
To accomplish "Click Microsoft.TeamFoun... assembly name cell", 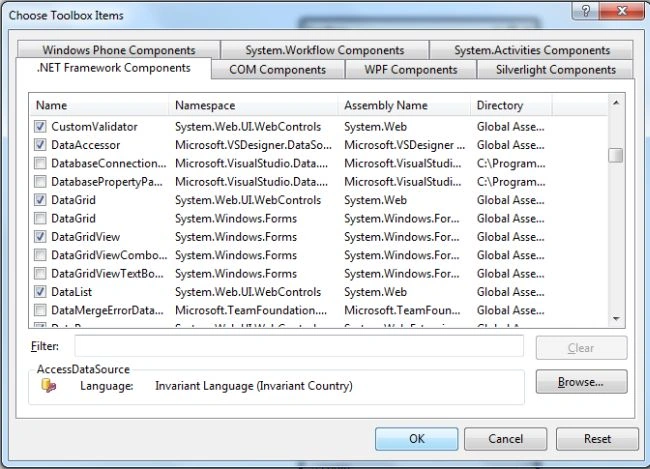I will 402,310.
